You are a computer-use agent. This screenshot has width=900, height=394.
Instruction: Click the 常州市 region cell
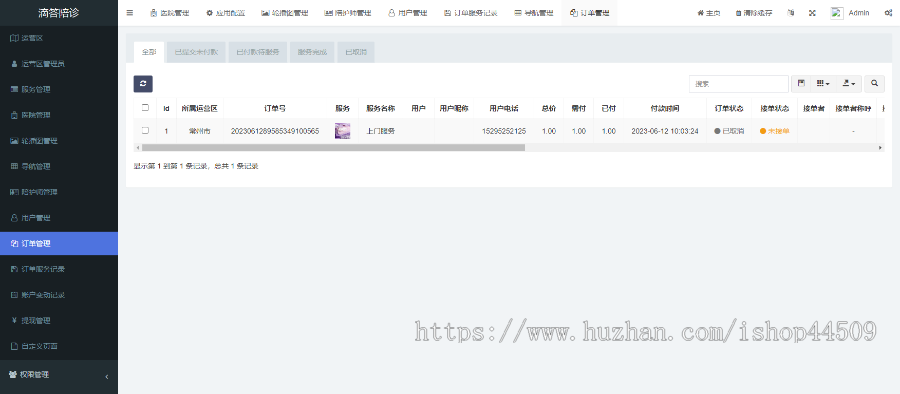click(x=200, y=131)
